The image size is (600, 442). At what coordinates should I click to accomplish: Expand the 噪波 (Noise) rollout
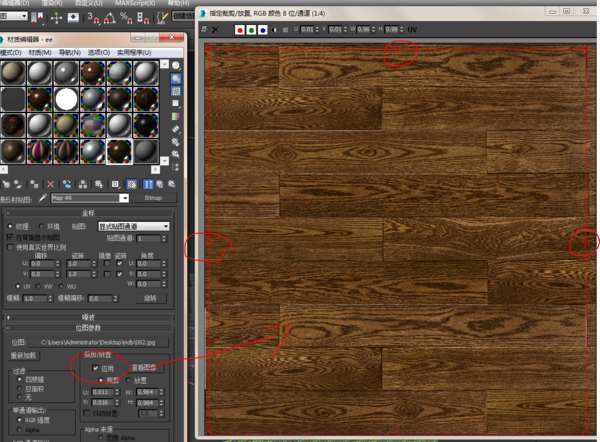coord(88,317)
